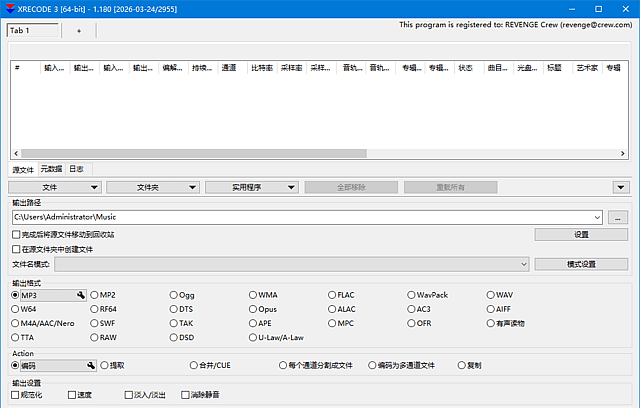
Task: Select DSD output format
Action: pyautogui.click(x=182, y=337)
